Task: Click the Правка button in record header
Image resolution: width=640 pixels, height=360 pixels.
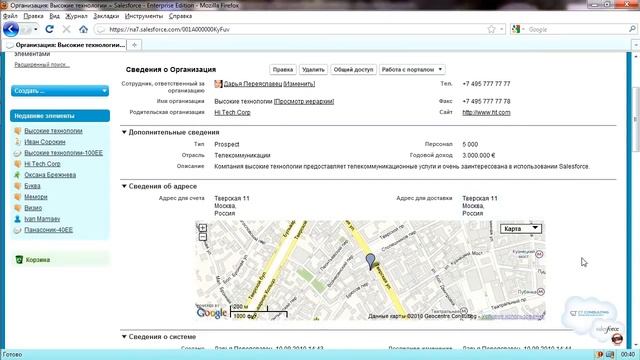Action: [x=283, y=70]
